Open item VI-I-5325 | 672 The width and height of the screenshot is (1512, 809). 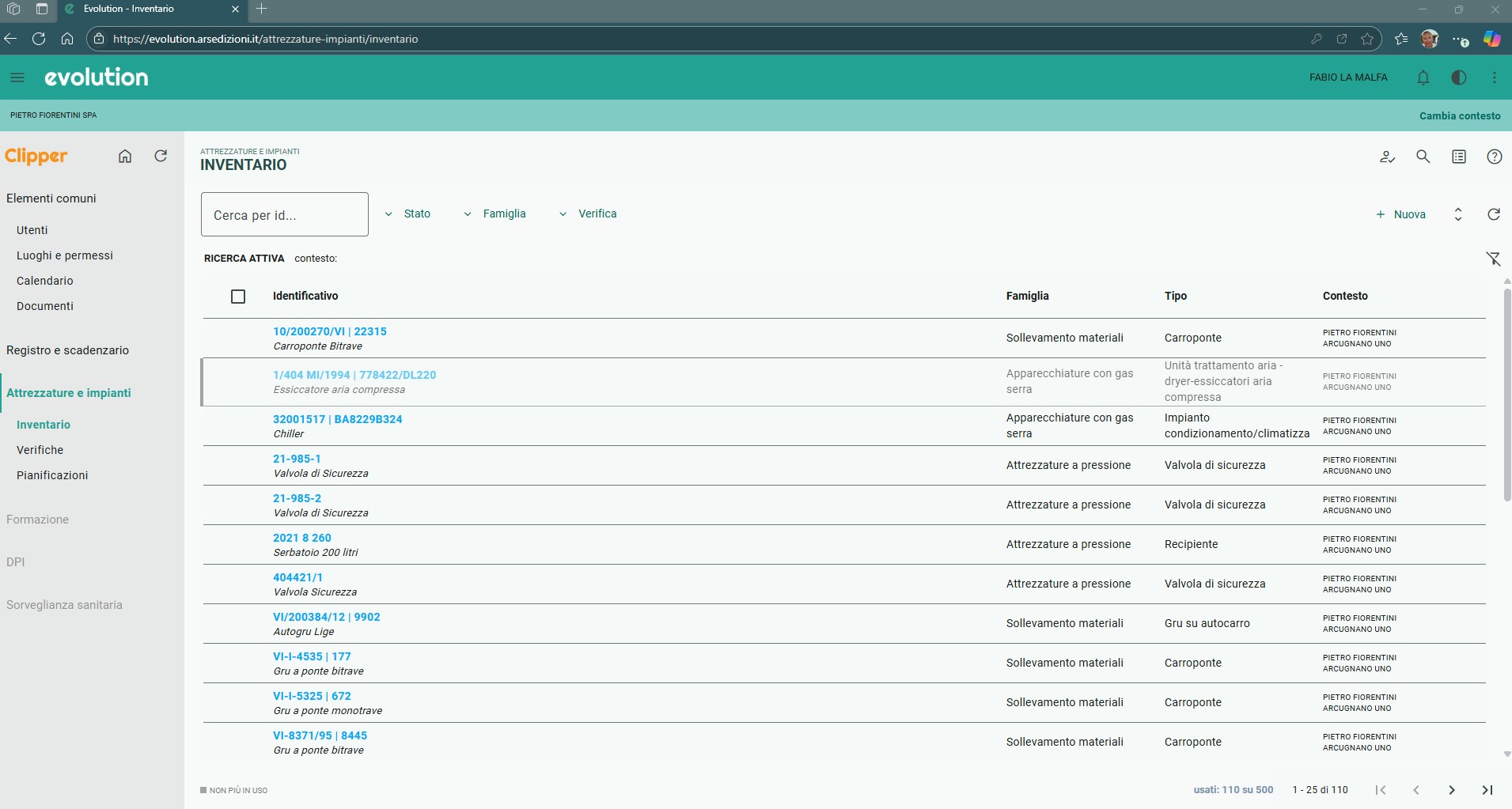tap(312, 696)
